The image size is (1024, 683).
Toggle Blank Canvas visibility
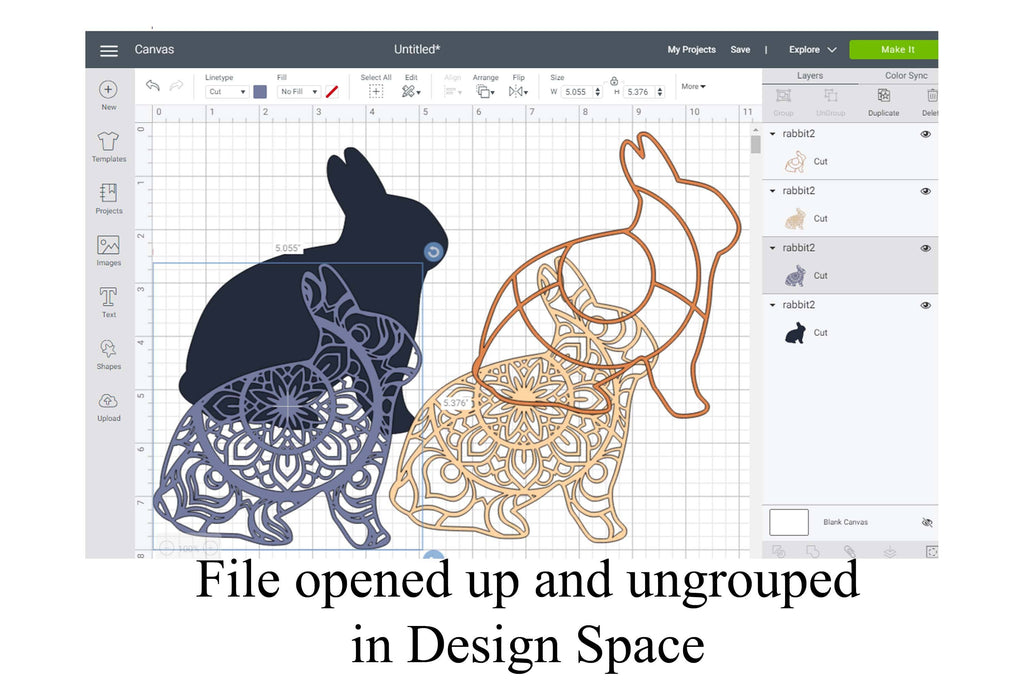[x=927, y=522]
